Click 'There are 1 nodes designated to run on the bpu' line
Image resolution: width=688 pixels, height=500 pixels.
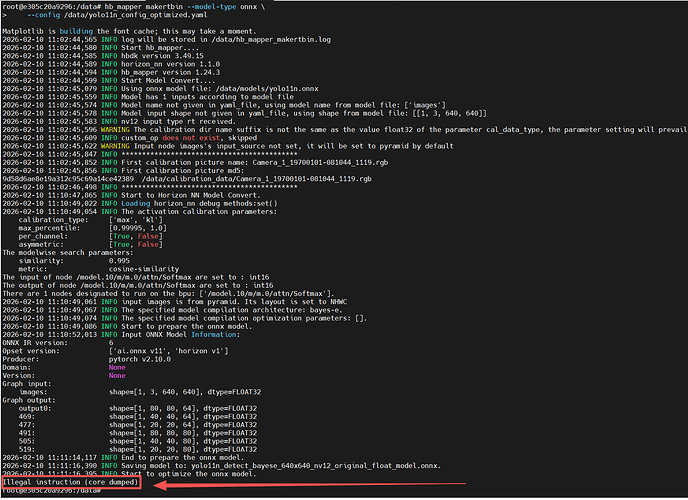click(168, 293)
